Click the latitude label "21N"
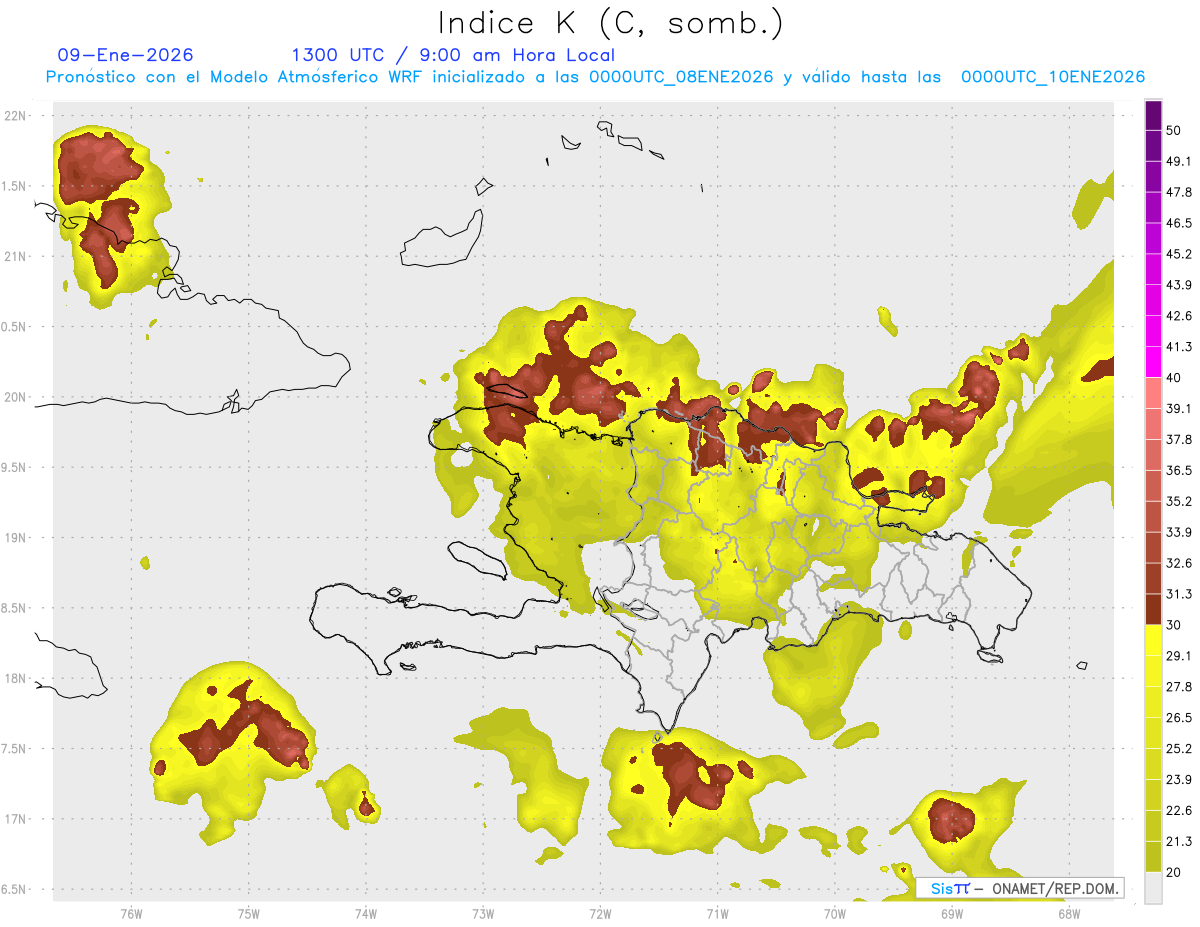Viewport: 1200px width, 927px height. (17, 256)
